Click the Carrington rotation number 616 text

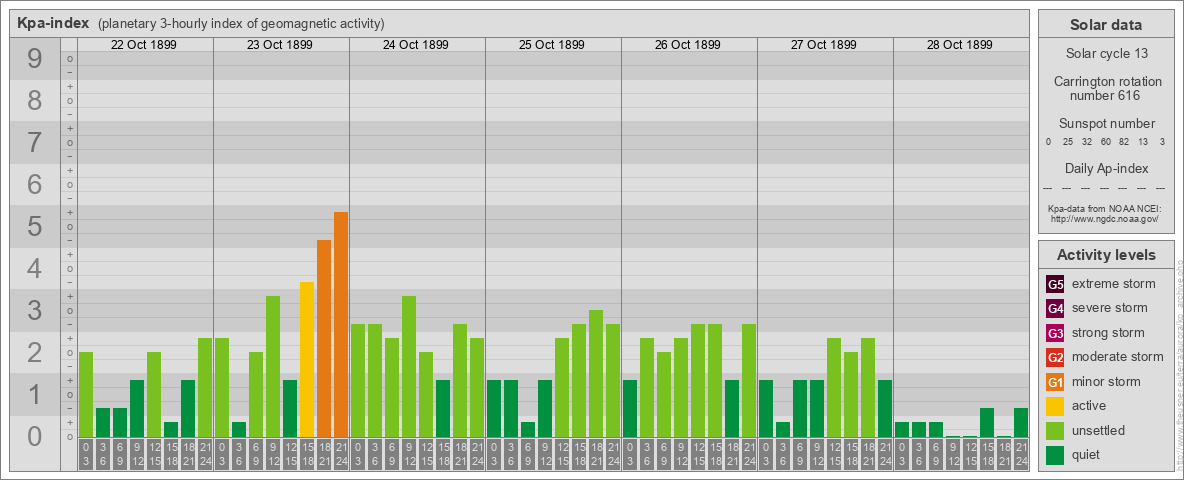tap(1107, 88)
